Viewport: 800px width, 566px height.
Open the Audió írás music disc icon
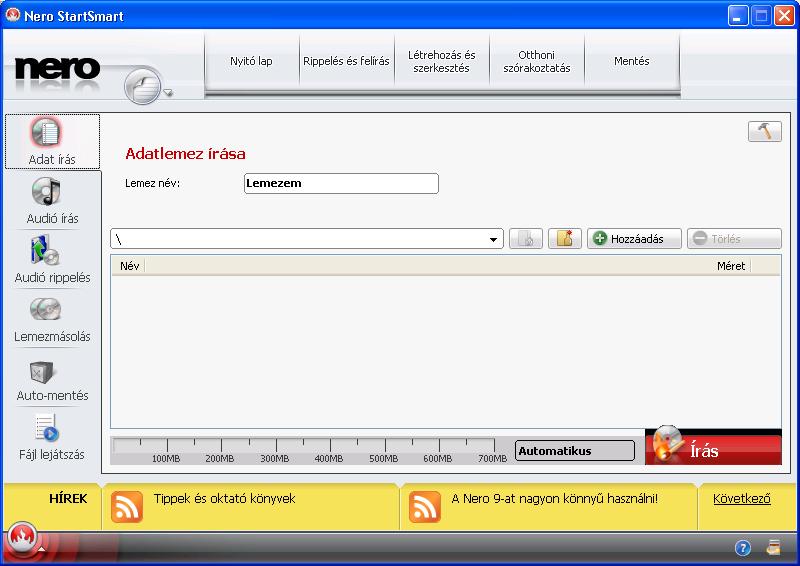pos(46,191)
